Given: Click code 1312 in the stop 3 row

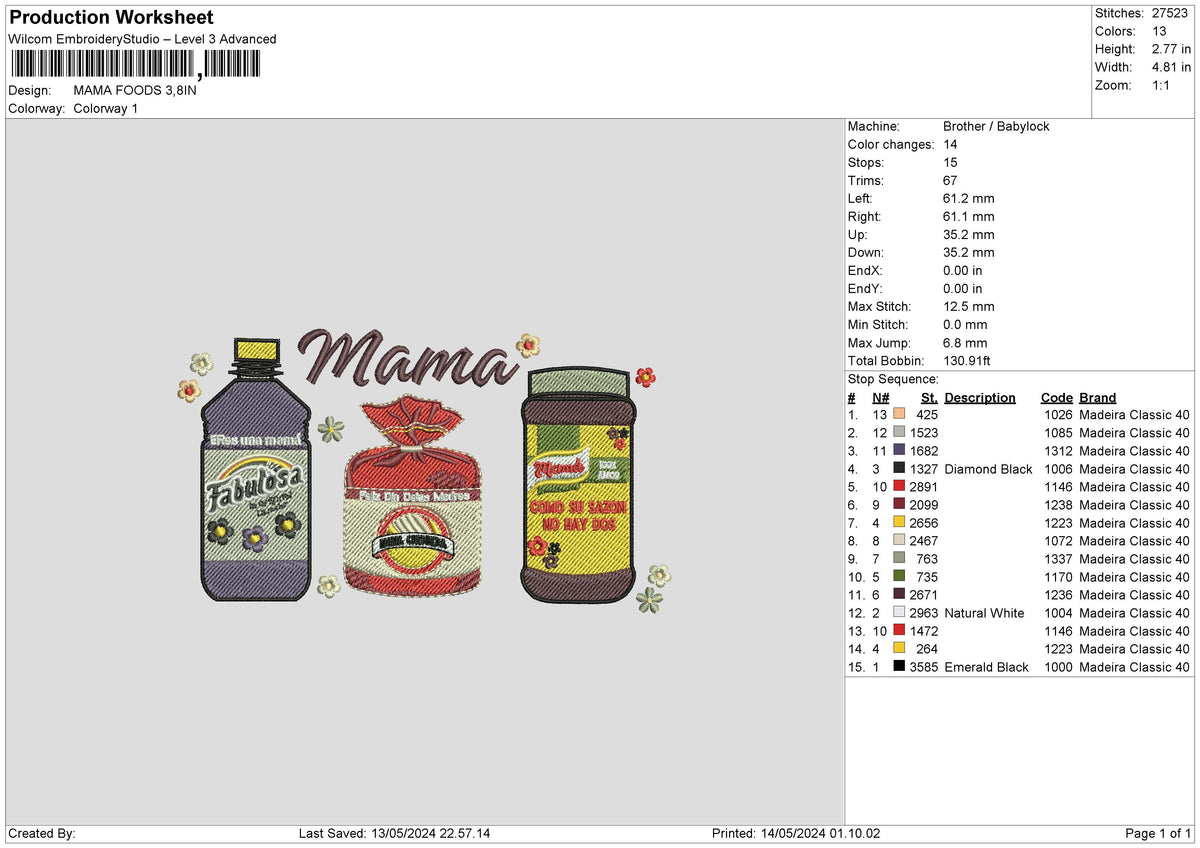Looking at the screenshot, I should pos(1058,450).
